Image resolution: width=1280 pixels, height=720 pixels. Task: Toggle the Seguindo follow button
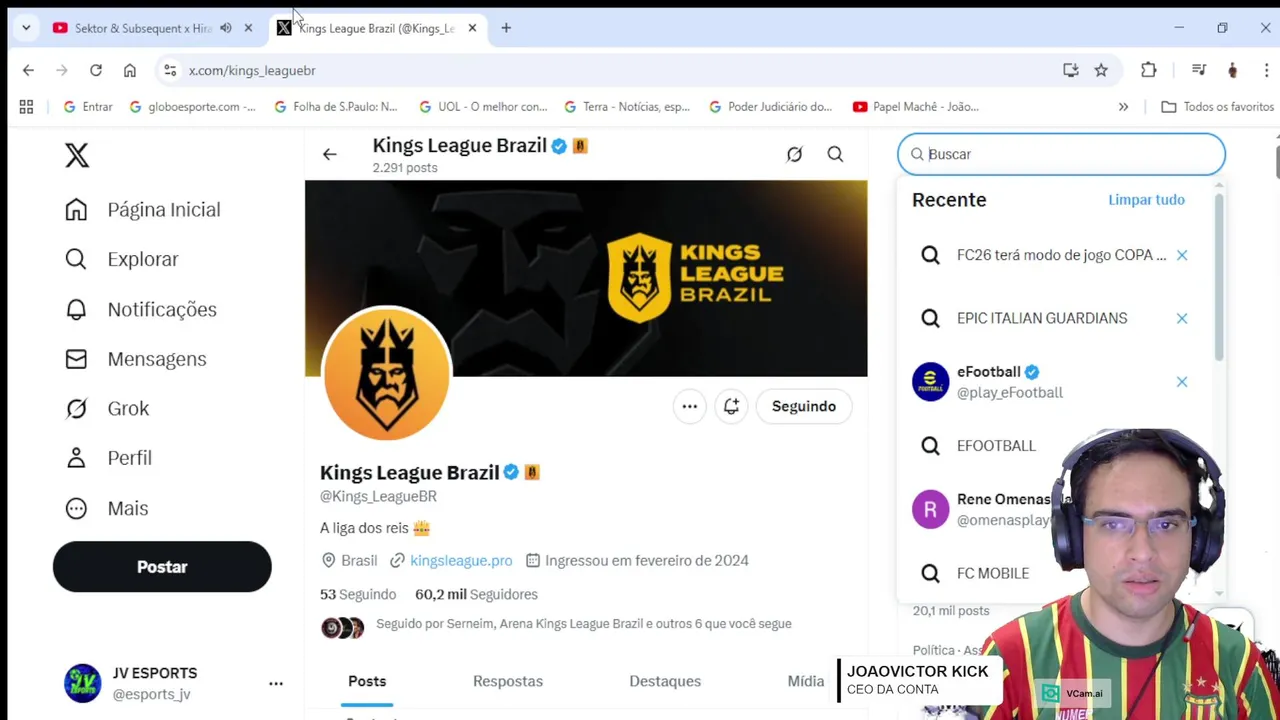click(804, 406)
